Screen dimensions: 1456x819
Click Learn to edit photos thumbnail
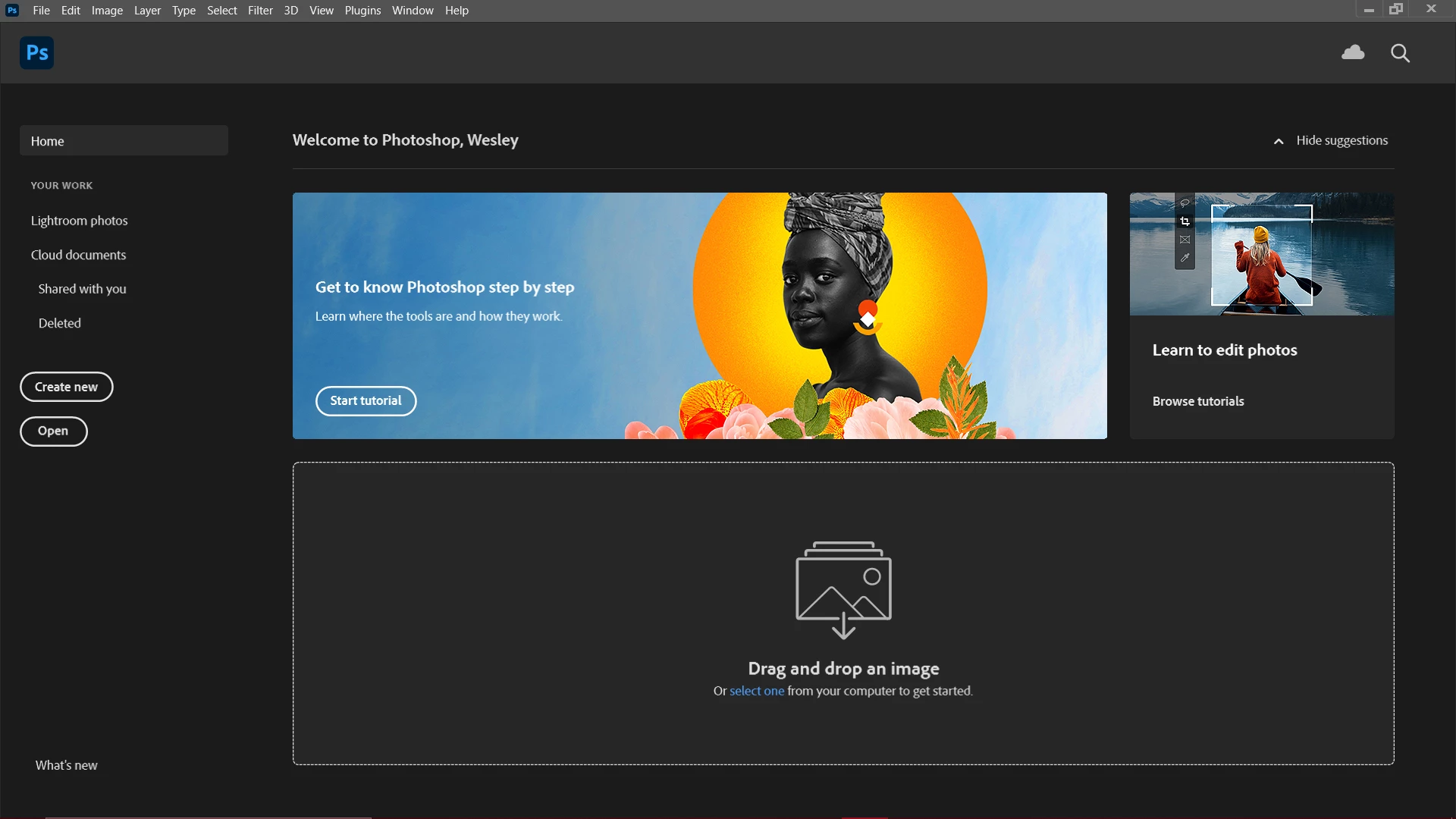click(1261, 254)
